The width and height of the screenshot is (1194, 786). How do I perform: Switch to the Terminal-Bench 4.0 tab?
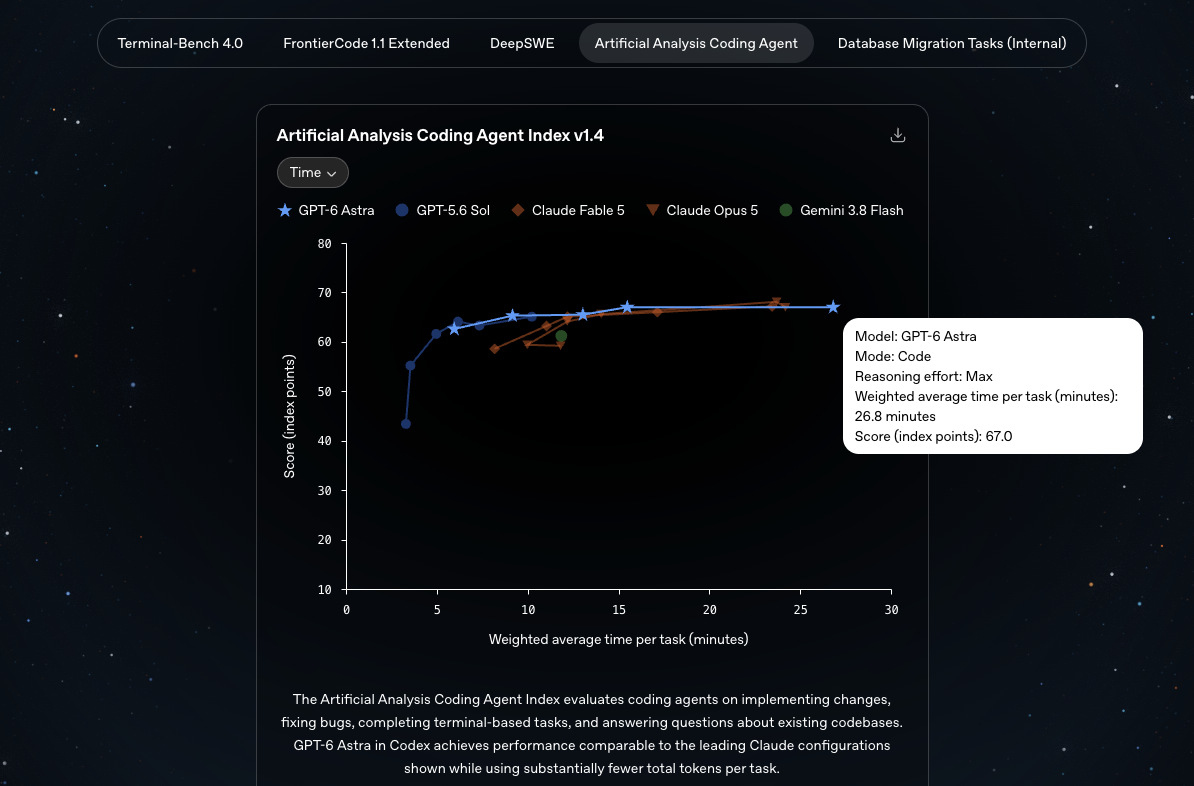[x=180, y=43]
